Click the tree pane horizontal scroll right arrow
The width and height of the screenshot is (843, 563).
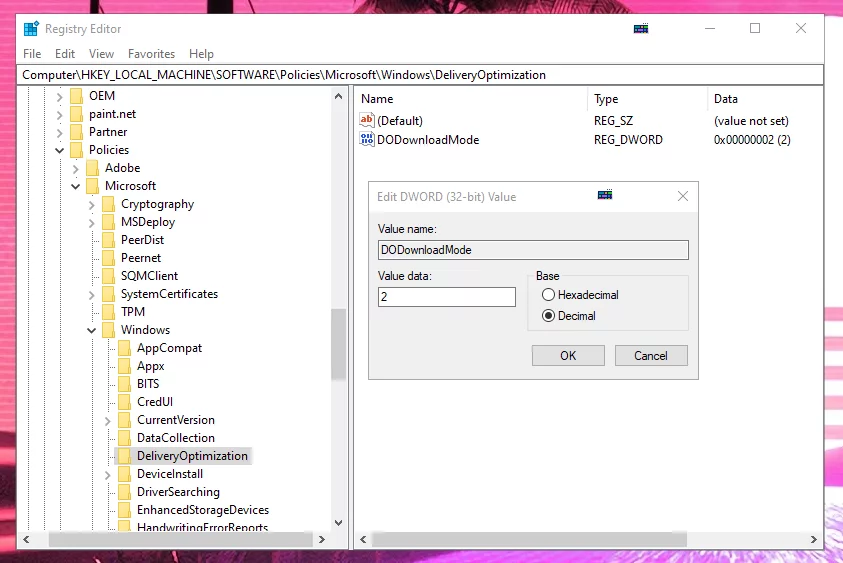coord(322,539)
